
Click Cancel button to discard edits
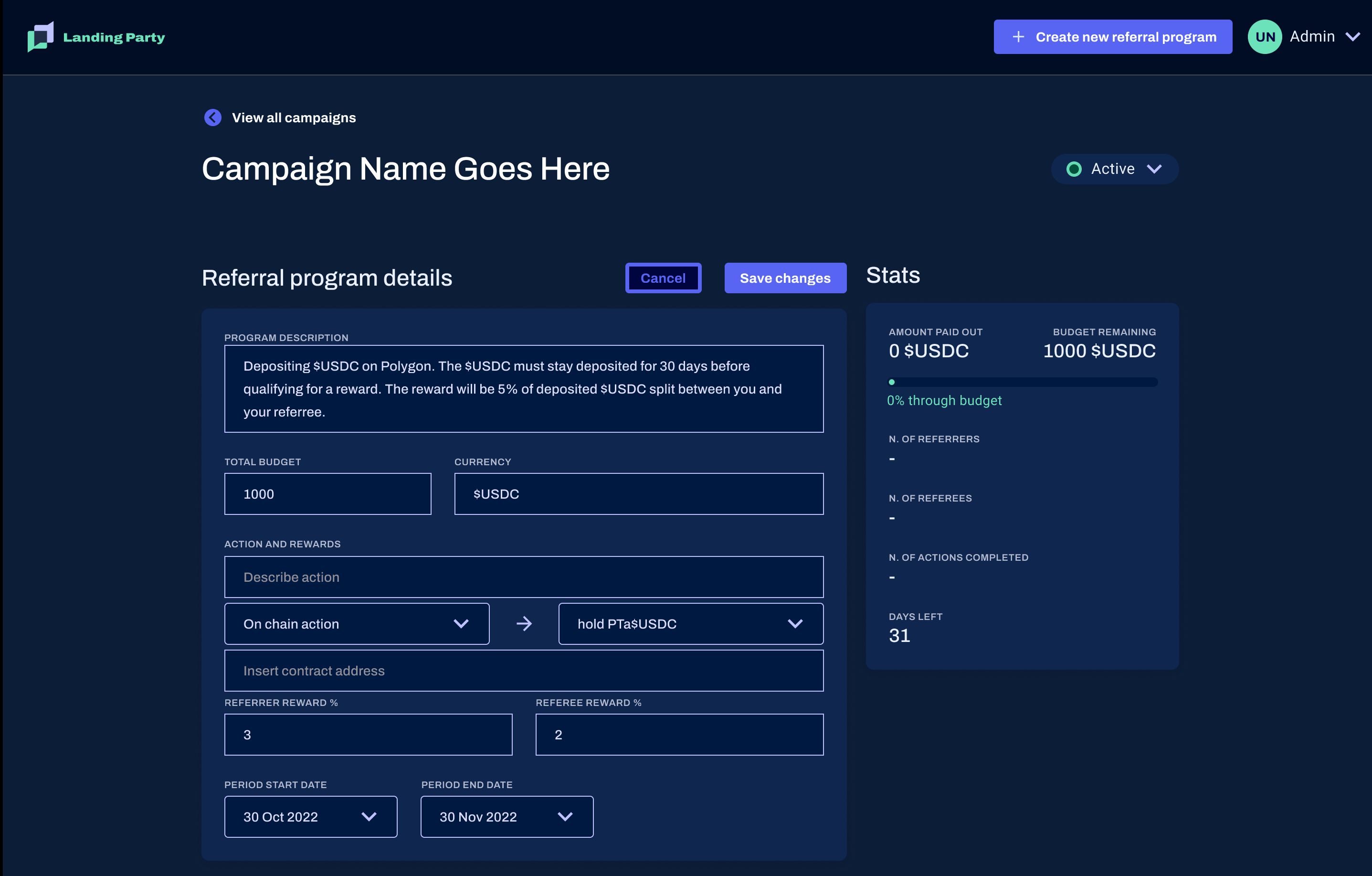(x=663, y=278)
